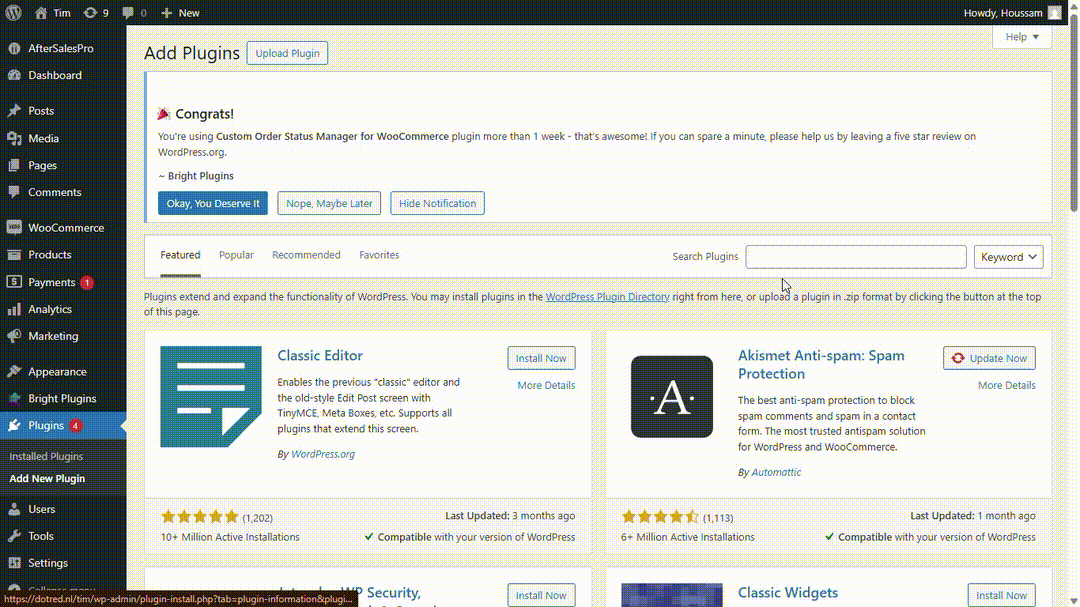Install the Classic Widgets plugin
This screenshot has height=607, width=1080.
[1001, 595]
